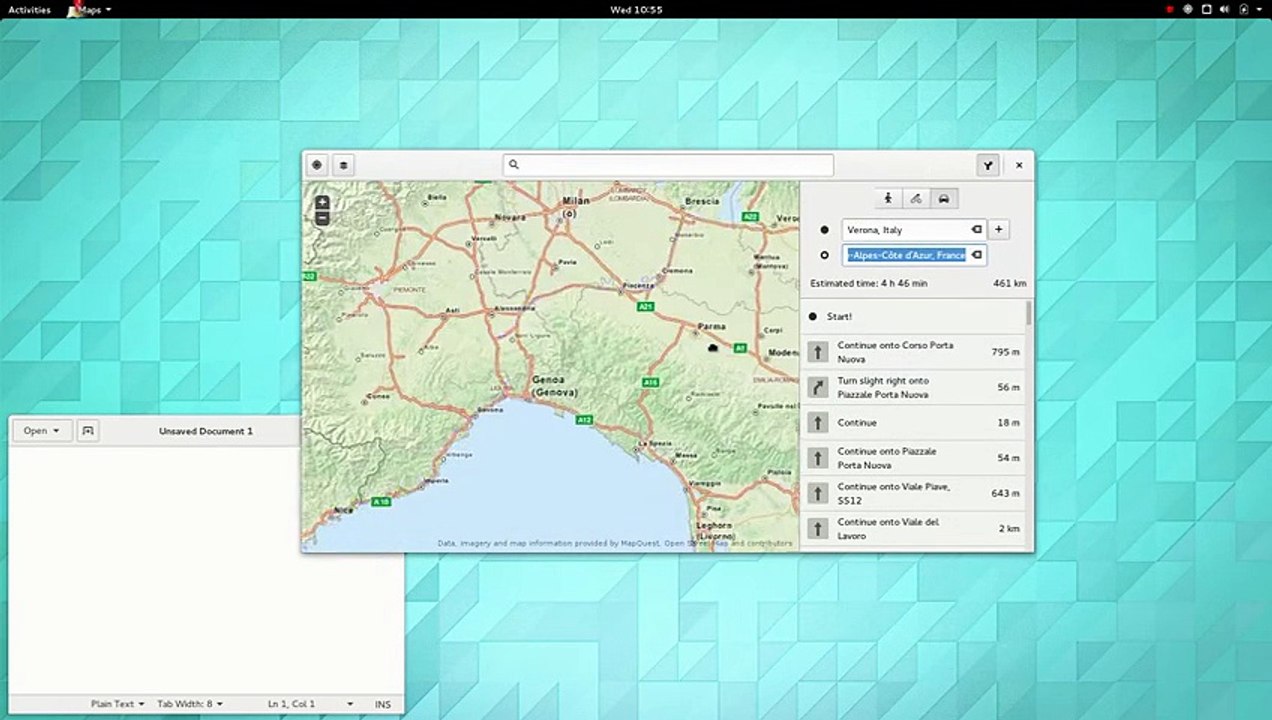Select bicycle route mode
Image resolution: width=1272 pixels, height=720 pixels.
pyautogui.click(x=916, y=198)
